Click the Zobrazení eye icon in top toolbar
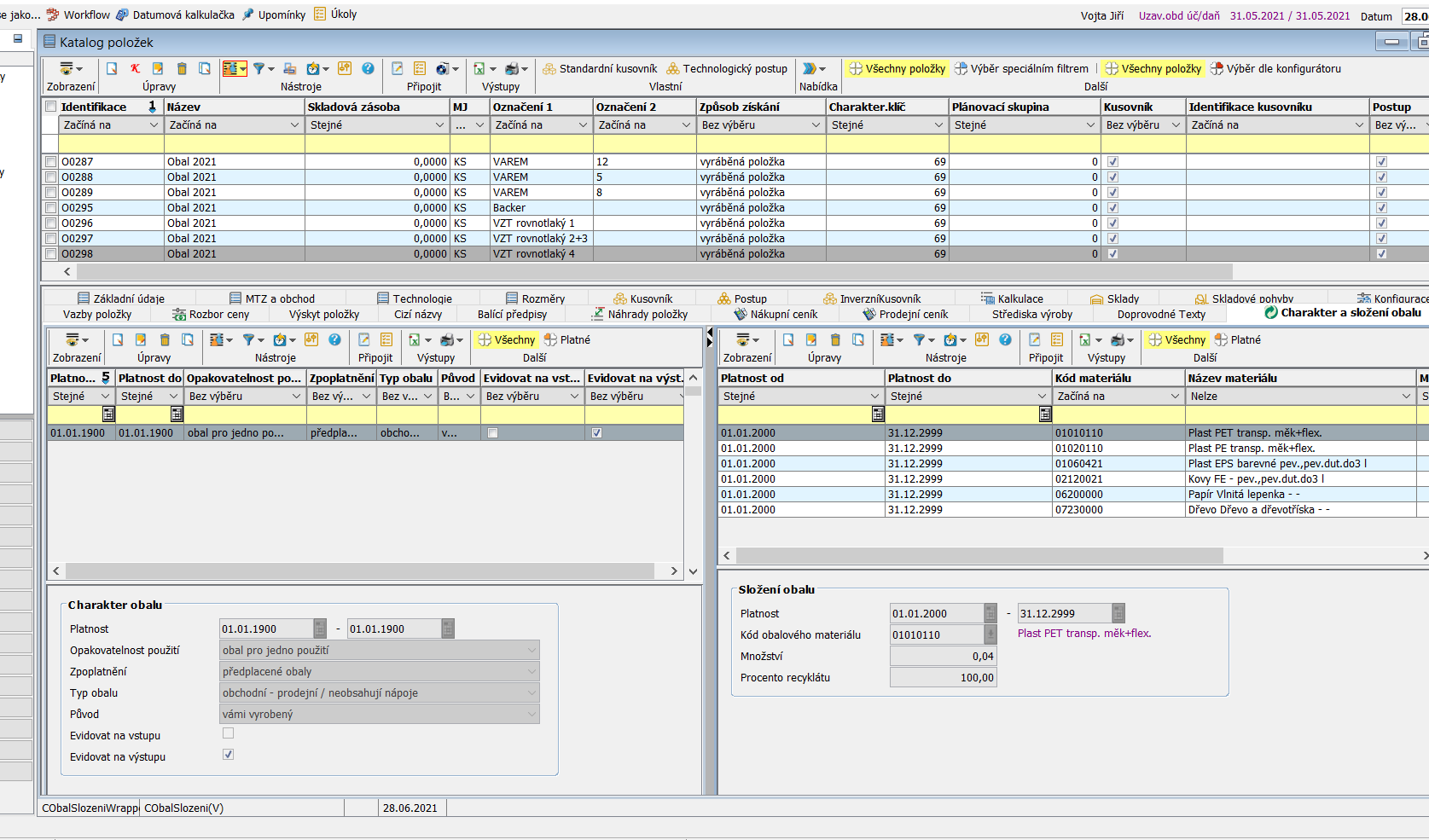This screenshot has height=840, width=1429. pyautogui.click(x=67, y=69)
